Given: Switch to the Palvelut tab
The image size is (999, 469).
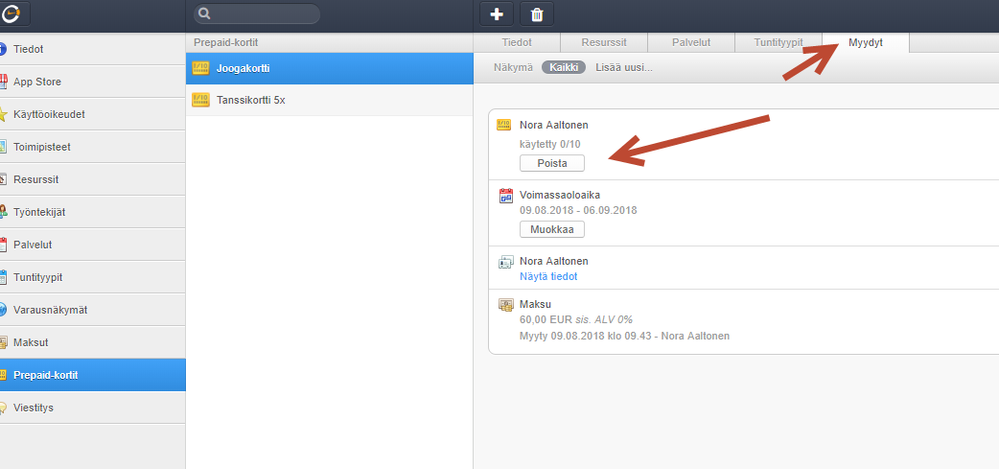Looking at the screenshot, I should pos(691,43).
